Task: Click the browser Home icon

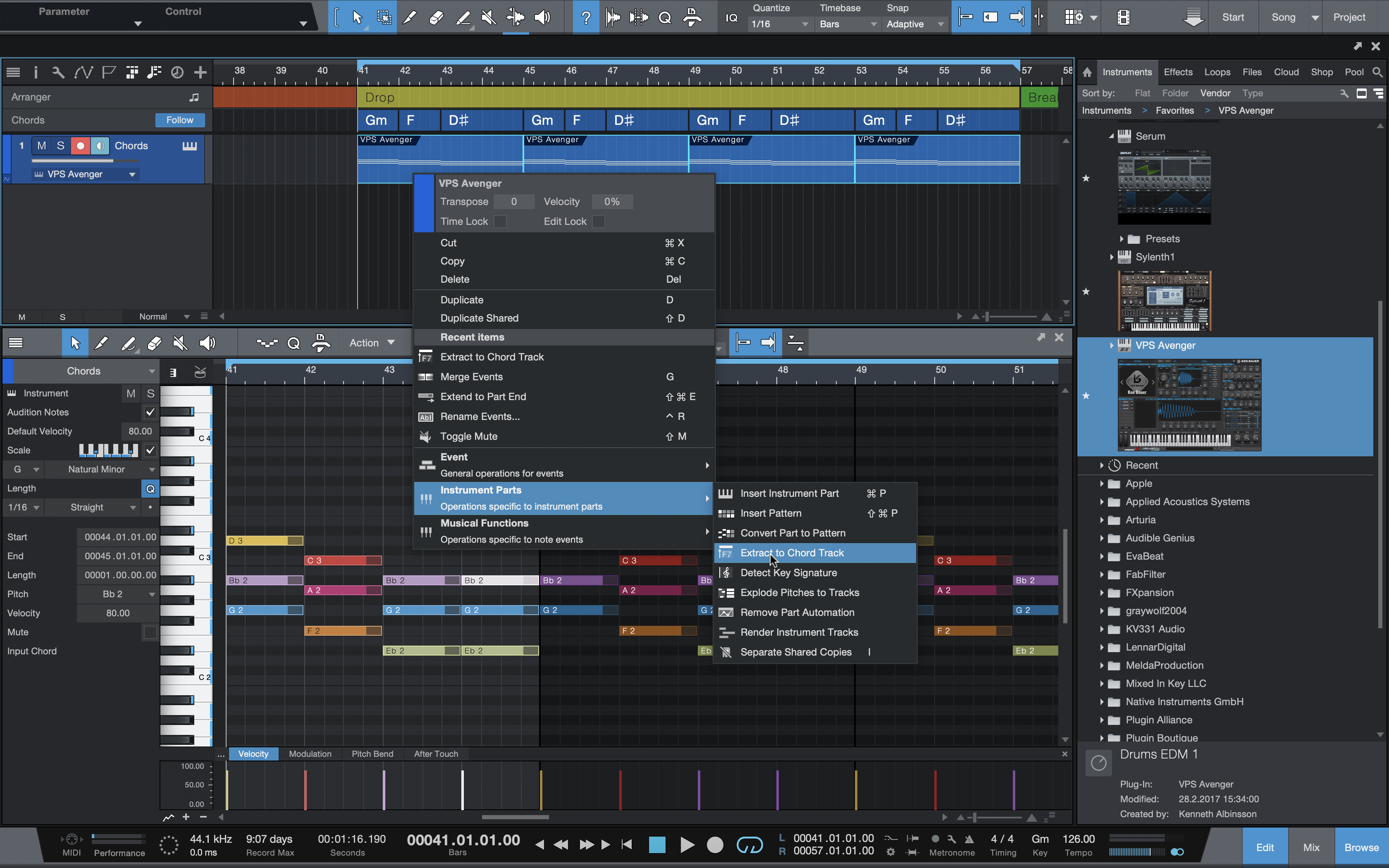Action: pos(1087,72)
